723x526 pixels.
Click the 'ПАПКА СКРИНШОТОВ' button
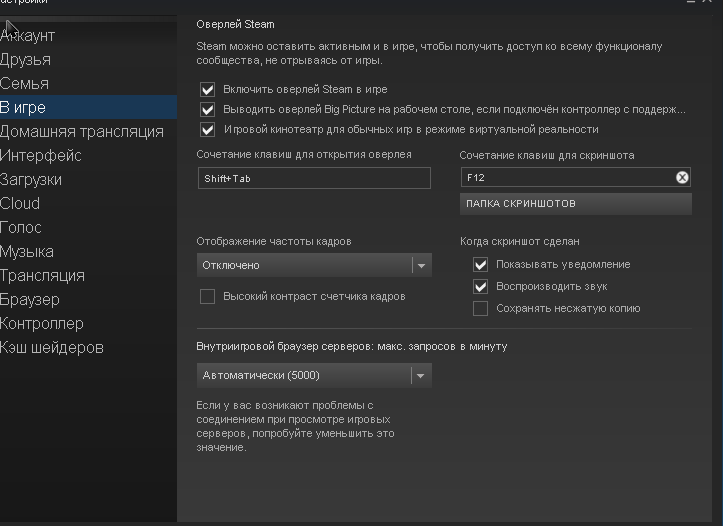pos(575,204)
